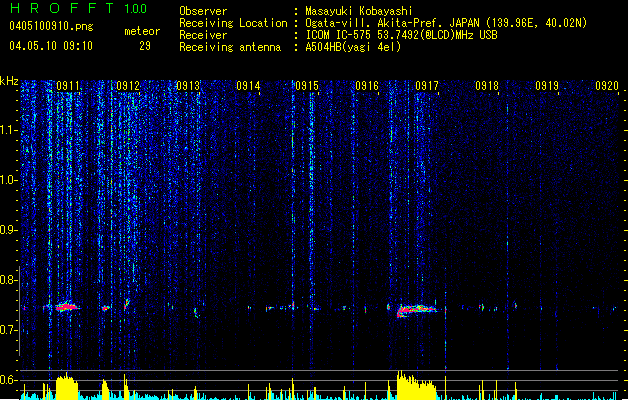The width and height of the screenshot is (629, 400).
Task: Click the Receiving Location label
Action: [233, 23]
